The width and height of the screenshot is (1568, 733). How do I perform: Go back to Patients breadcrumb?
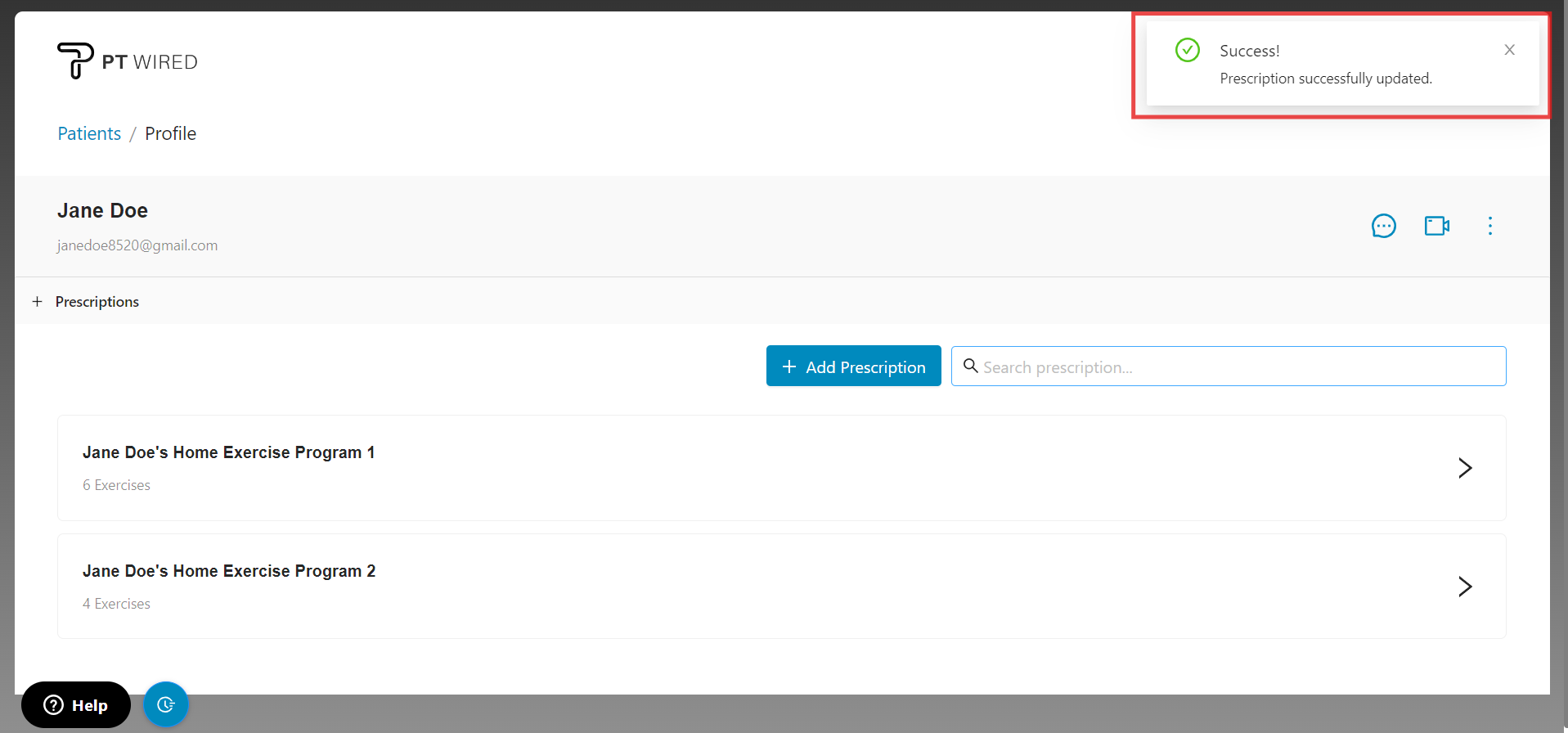89,133
